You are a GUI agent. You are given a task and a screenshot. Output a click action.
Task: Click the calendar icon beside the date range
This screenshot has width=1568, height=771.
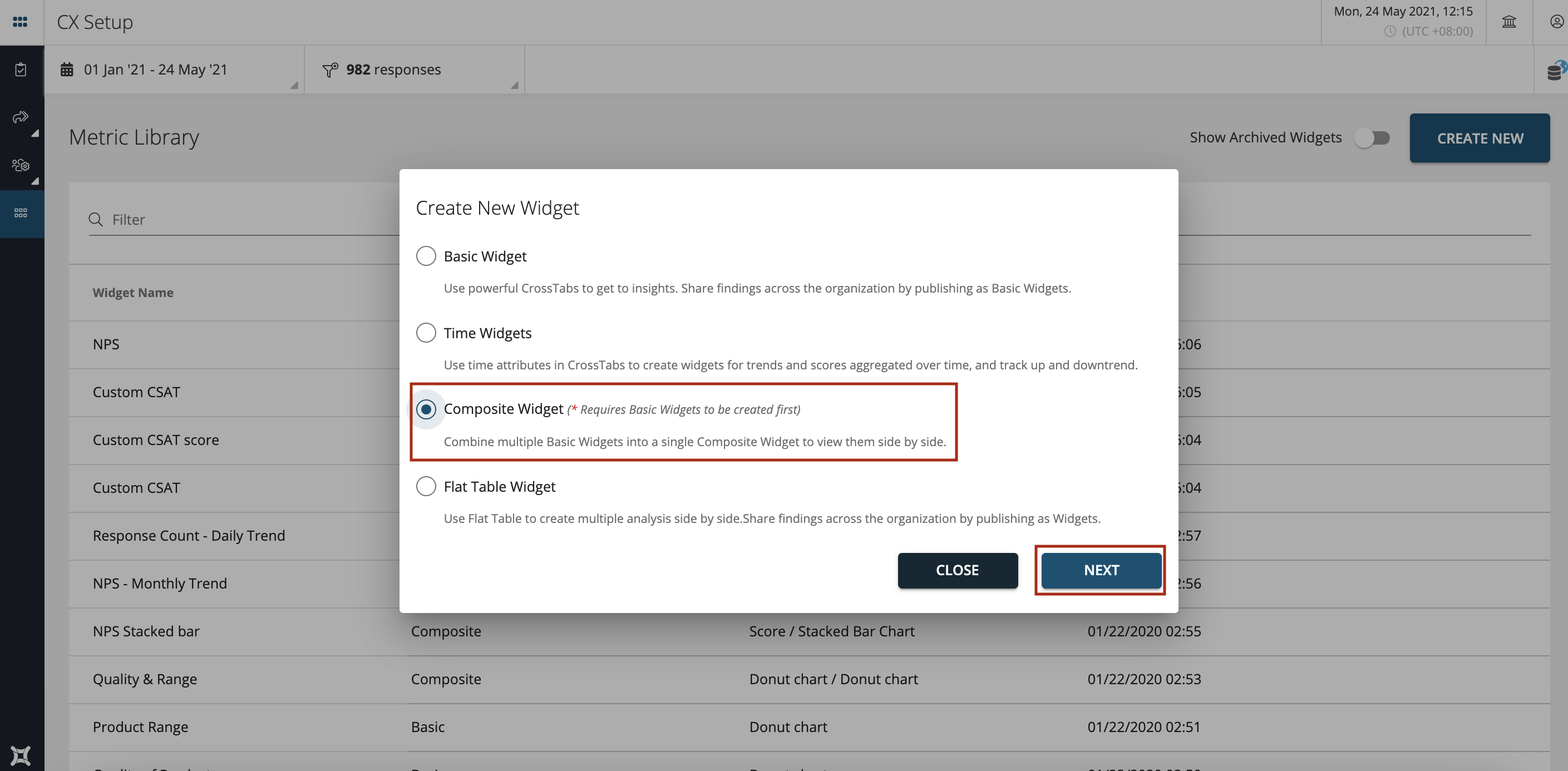[x=67, y=70]
